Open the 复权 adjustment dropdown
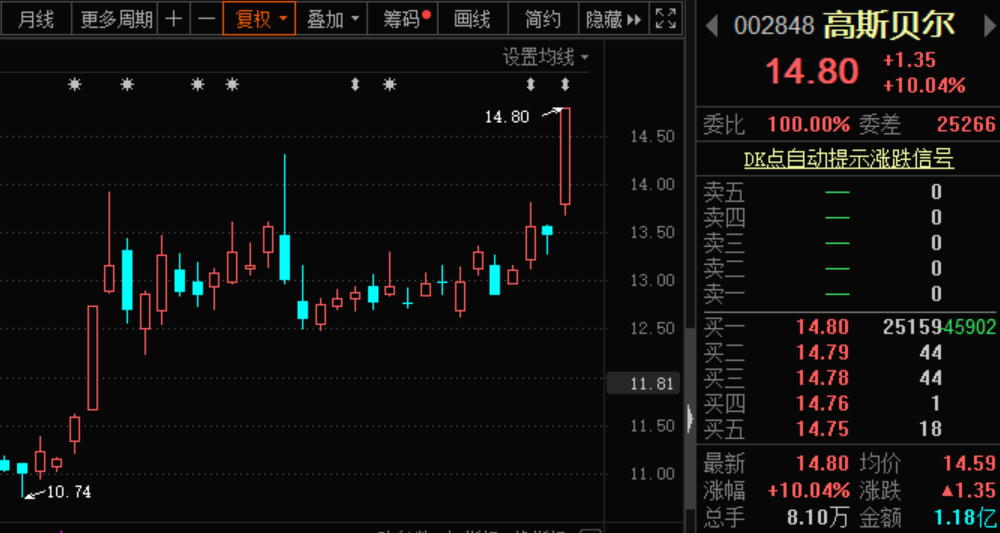The image size is (1000, 533). tap(259, 19)
